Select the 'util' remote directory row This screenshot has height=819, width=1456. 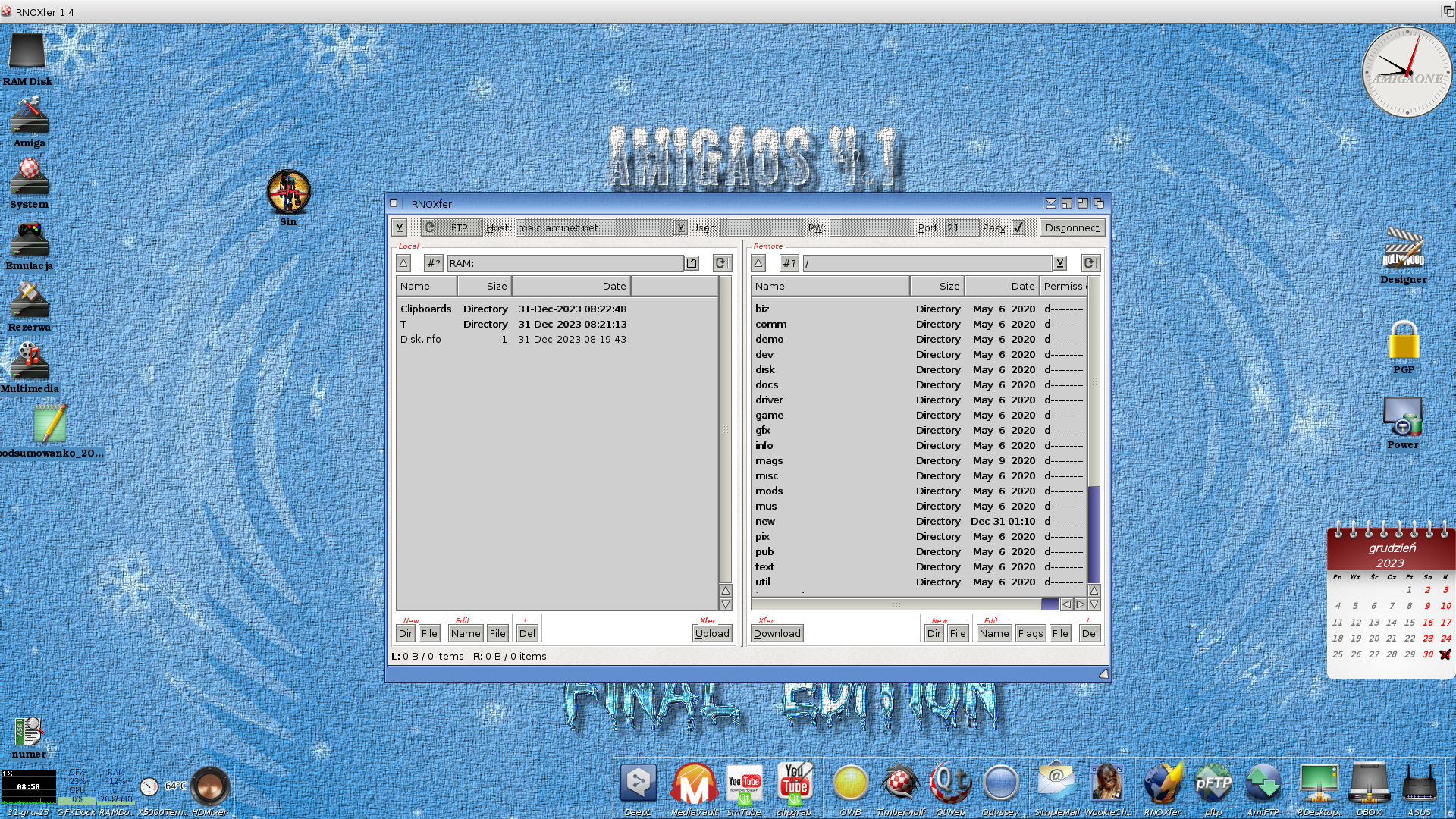919,582
